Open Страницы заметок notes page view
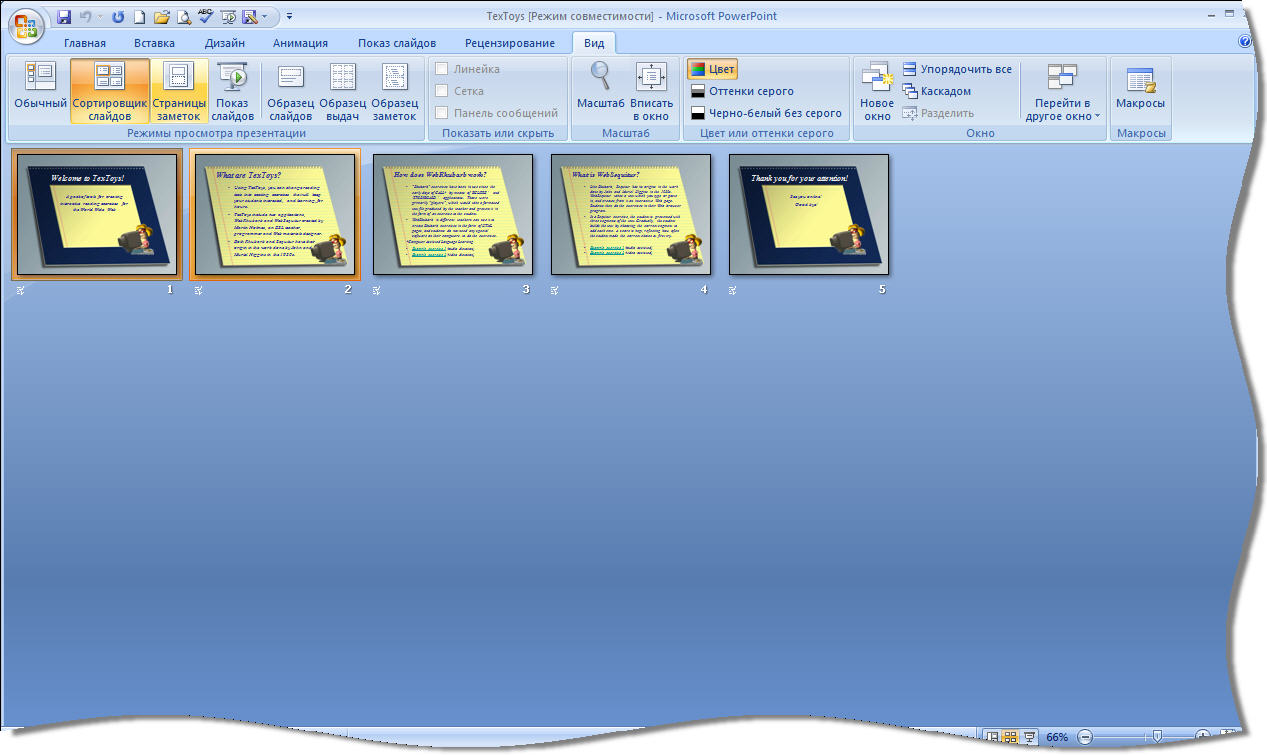 (x=179, y=88)
